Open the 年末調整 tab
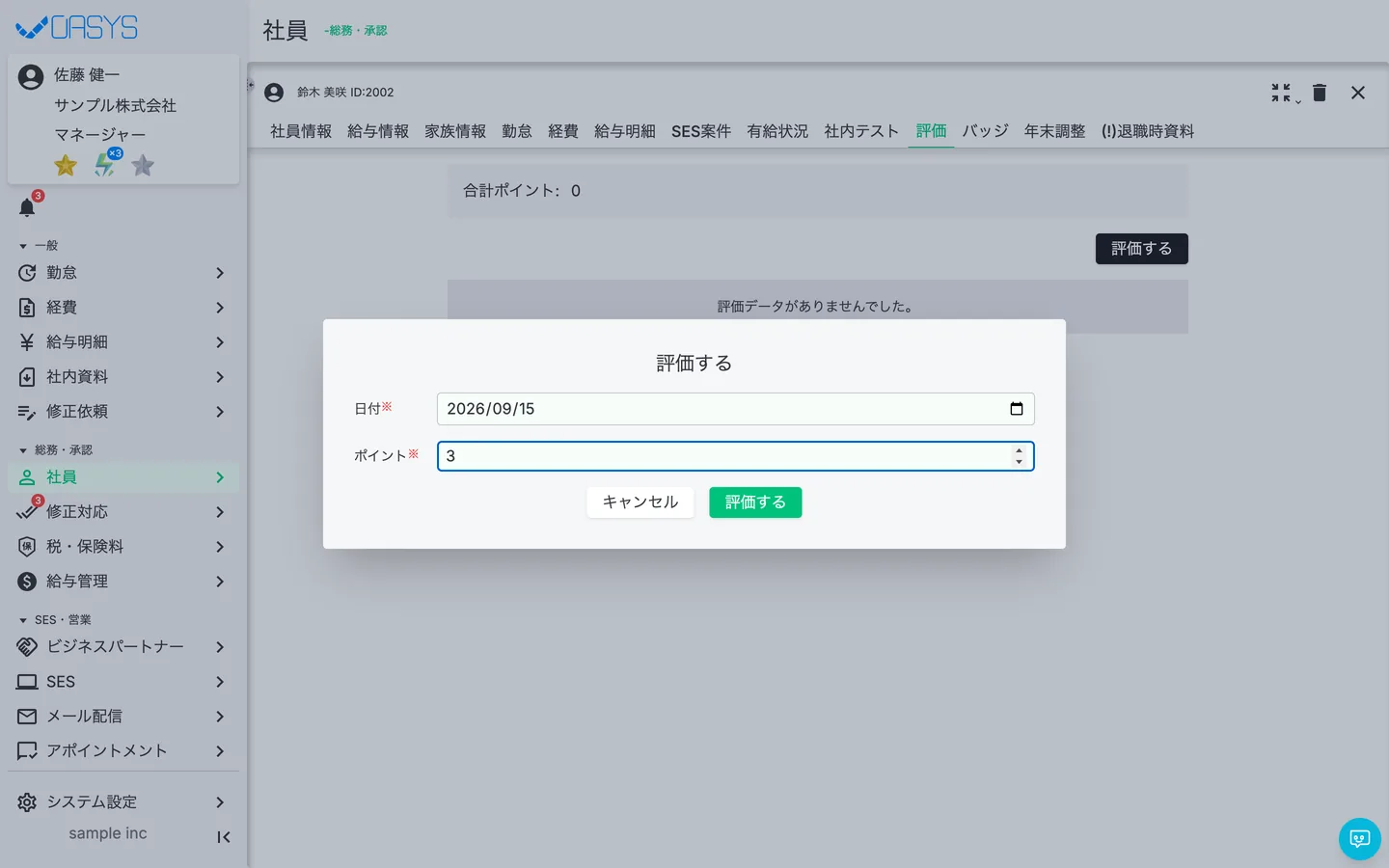This screenshot has width=1389, height=868. [x=1054, y=131]
